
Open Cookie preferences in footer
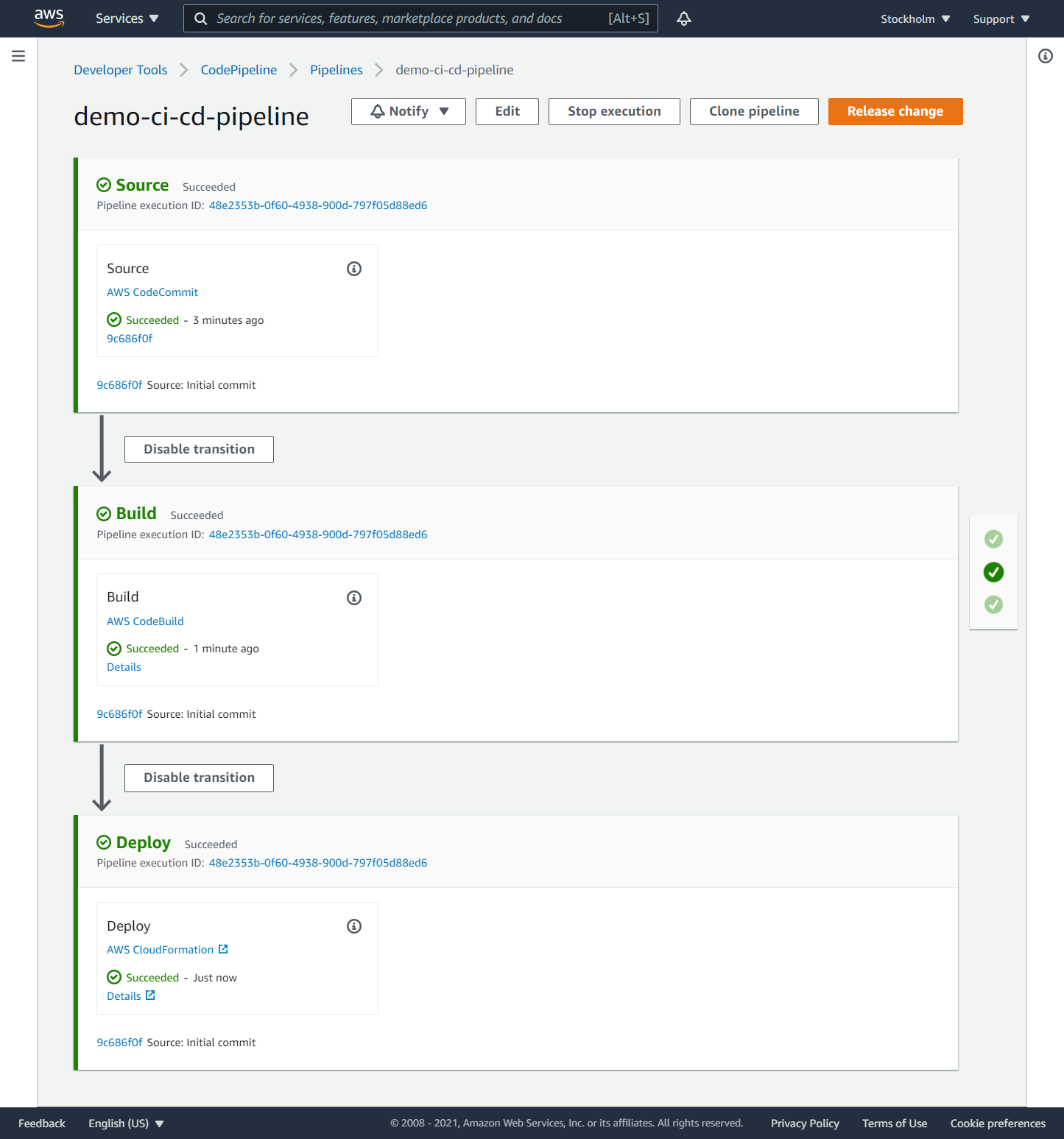(x=998, y=1124)
